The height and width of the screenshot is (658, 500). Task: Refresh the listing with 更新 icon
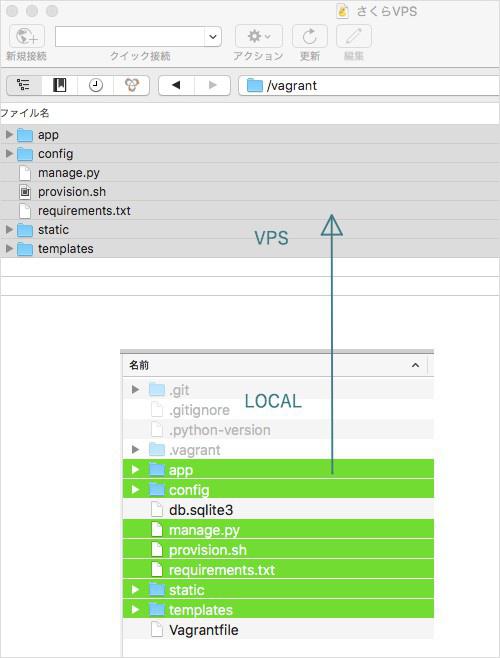point(310,37)
